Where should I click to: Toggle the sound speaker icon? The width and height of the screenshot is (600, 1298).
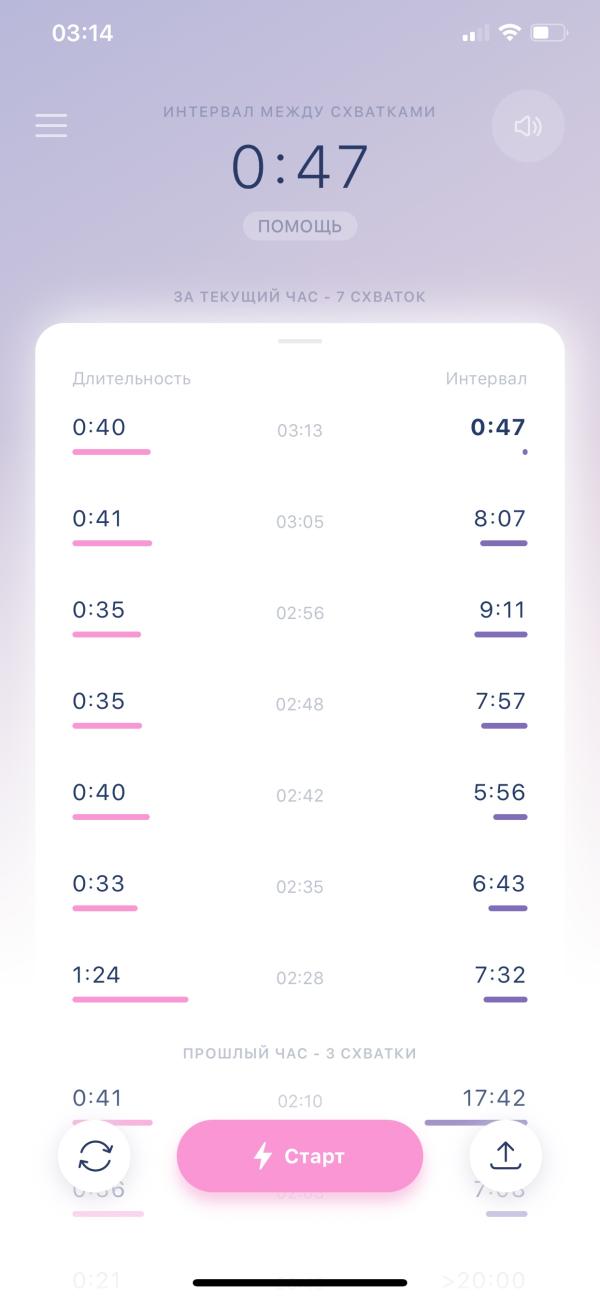(528, 126)
